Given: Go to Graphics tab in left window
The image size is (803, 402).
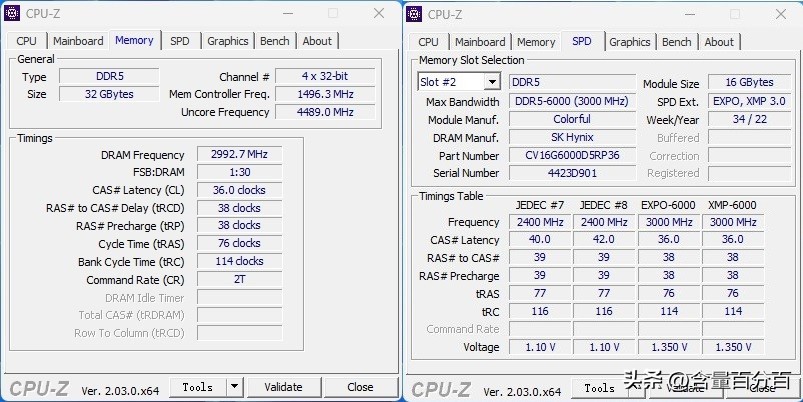Looking at the screenshot, I should point(228,41).
